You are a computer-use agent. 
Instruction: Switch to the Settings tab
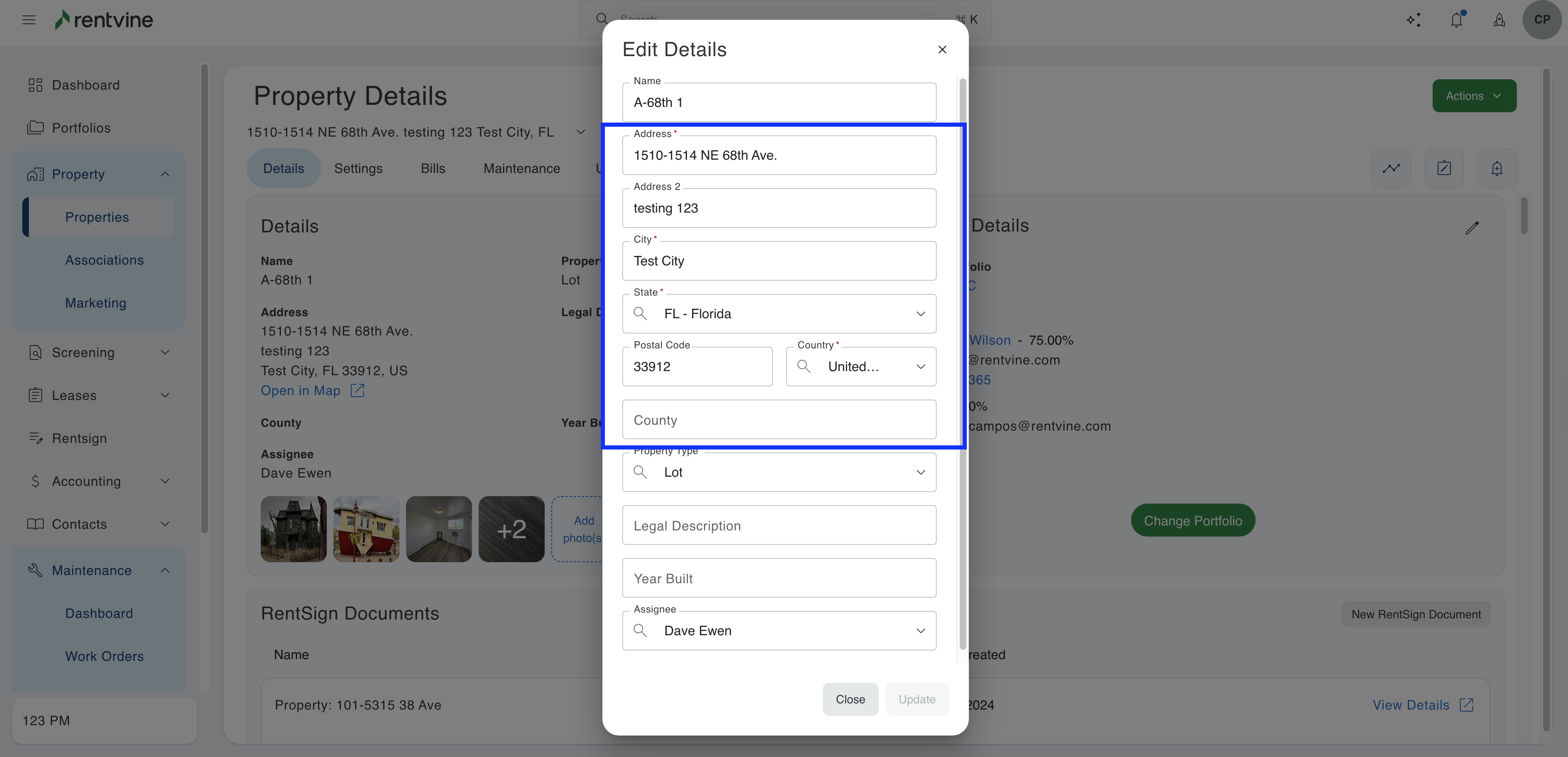point(358,169)
